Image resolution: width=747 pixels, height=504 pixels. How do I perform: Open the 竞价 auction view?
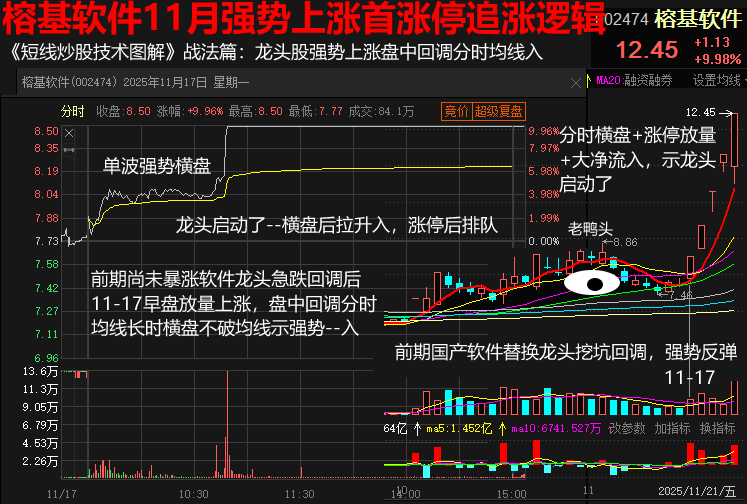pyautogui.click(x=456, y=111)
